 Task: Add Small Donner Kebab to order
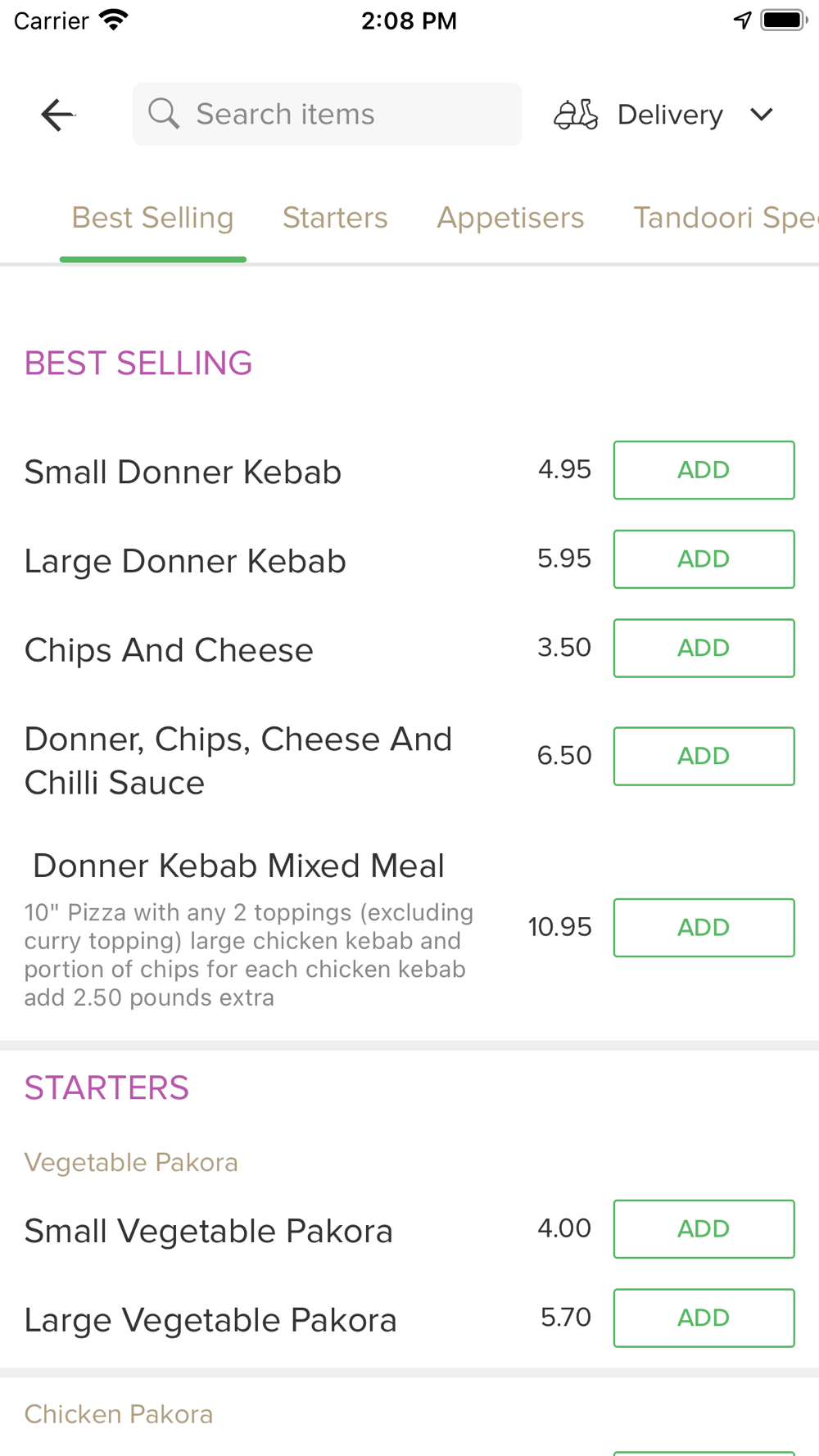pos(704,470)
